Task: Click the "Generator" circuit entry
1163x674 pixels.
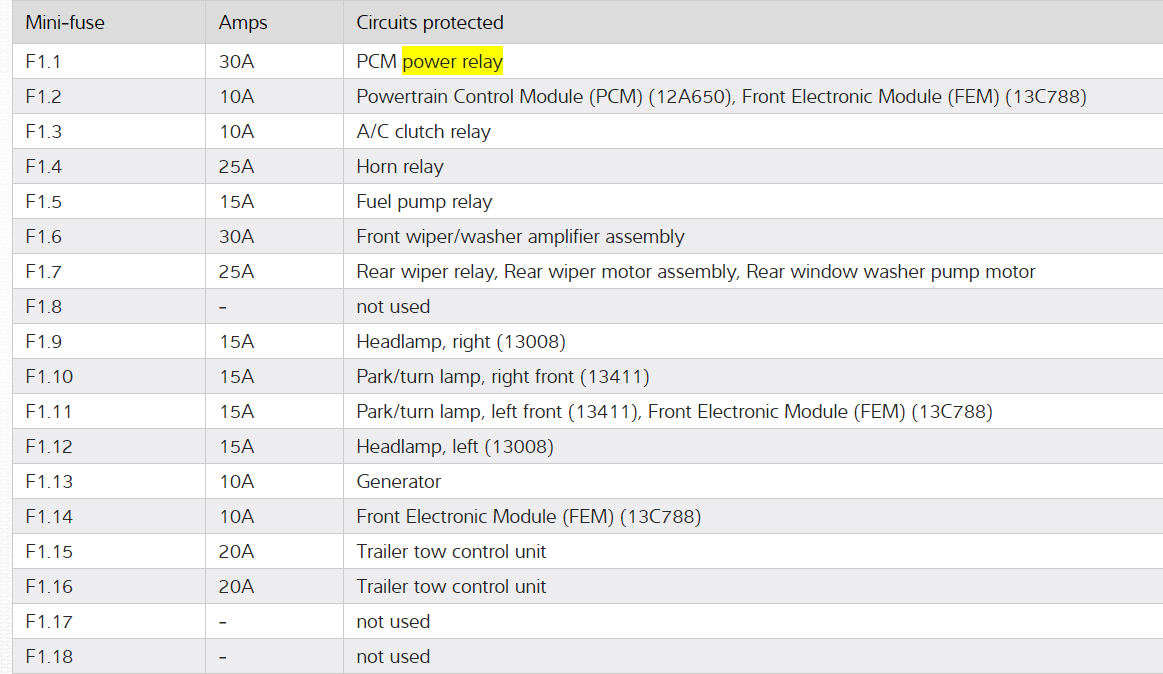Action: click(x=398, y=482)
